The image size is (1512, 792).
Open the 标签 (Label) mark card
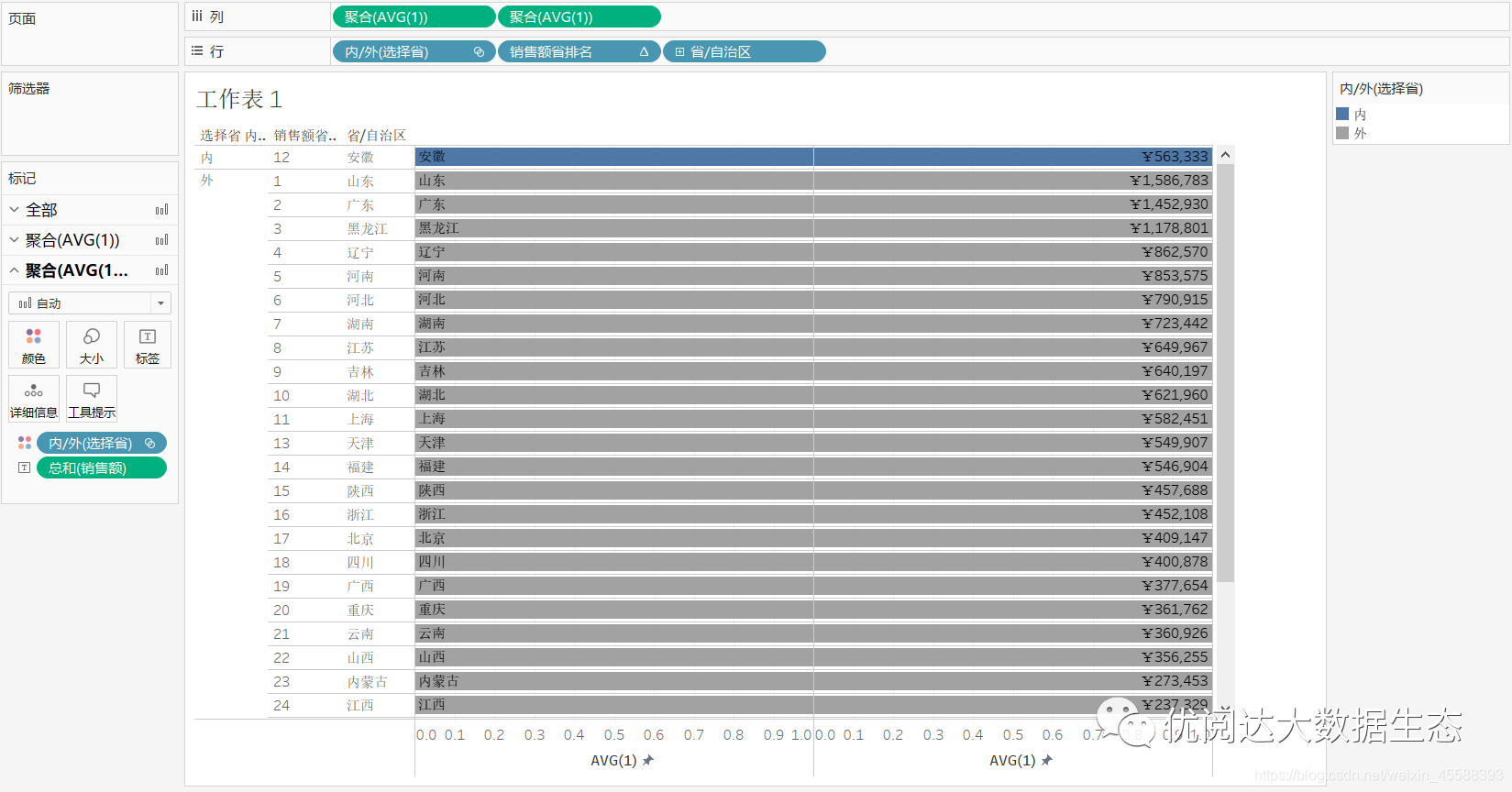(x=148, y=345)
